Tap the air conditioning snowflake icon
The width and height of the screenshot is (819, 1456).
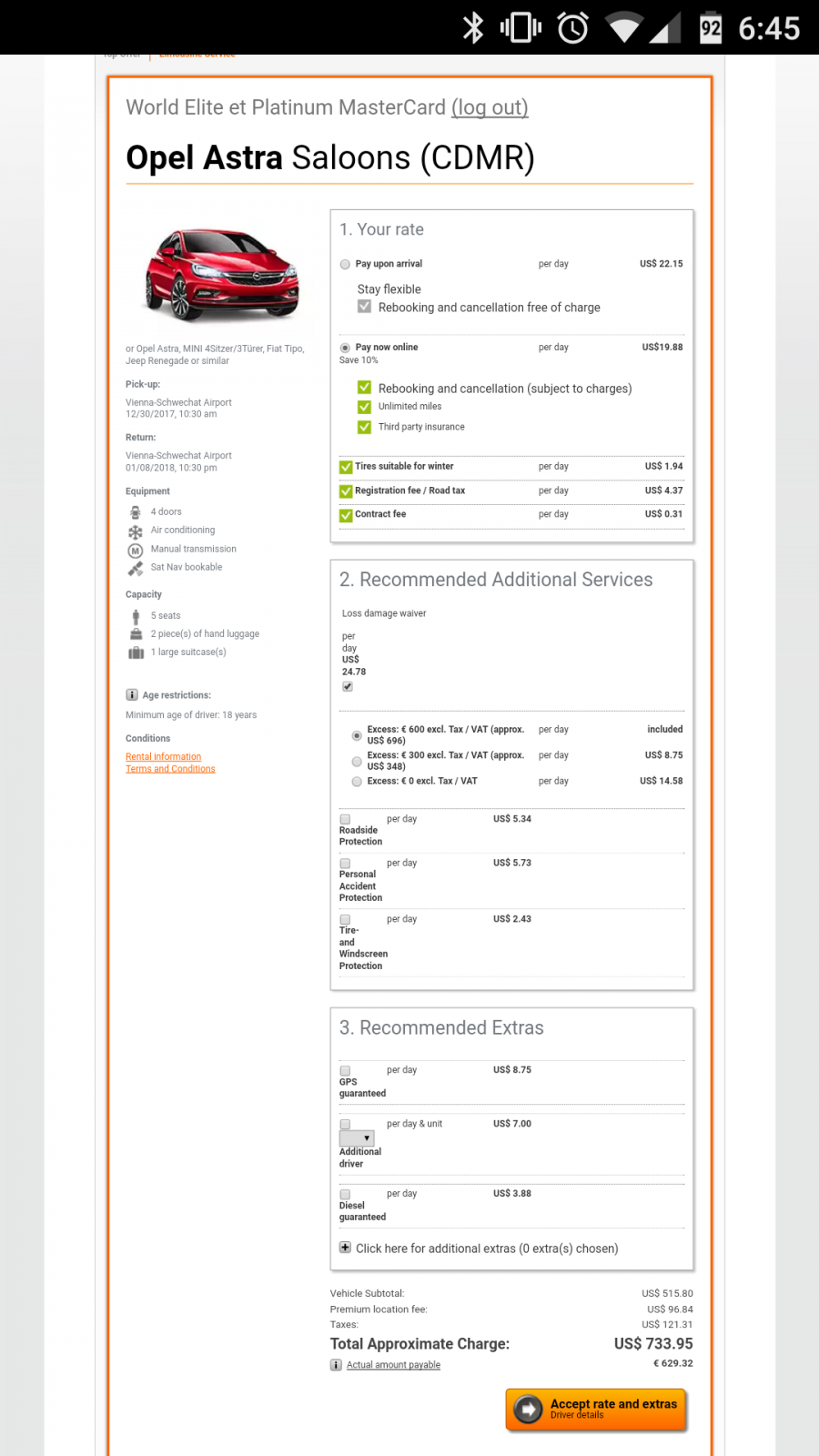136,531
